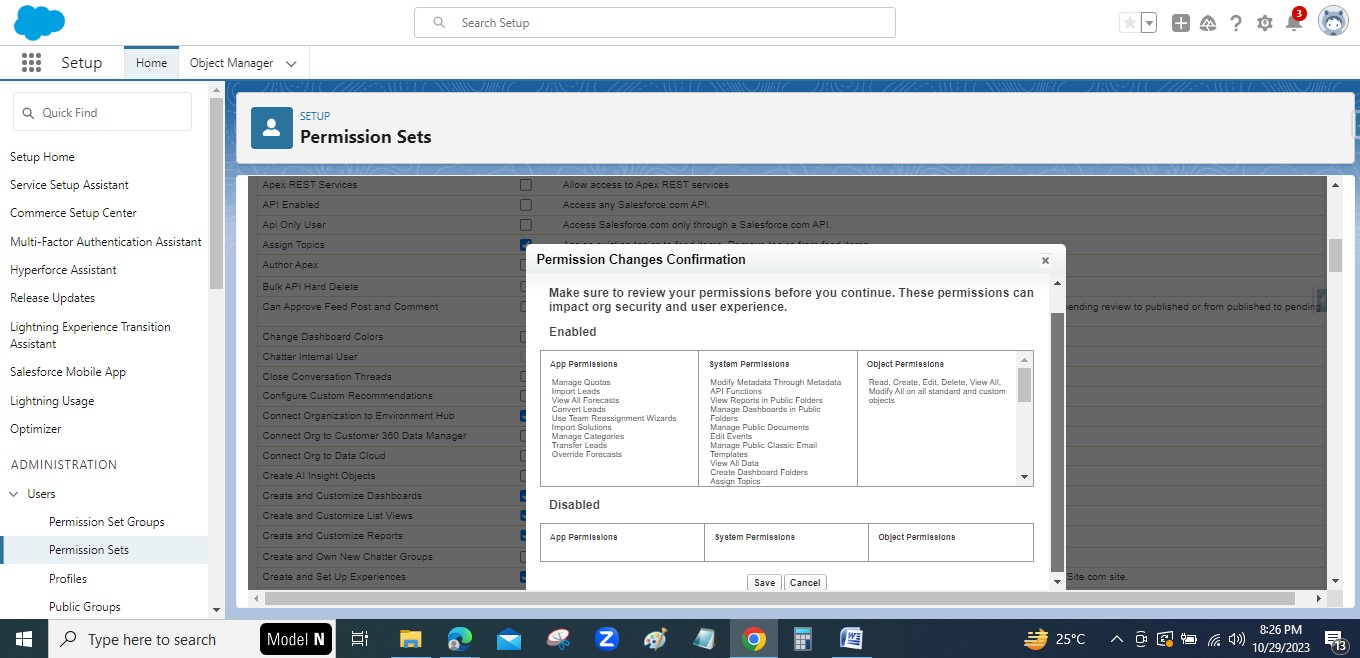Open the Windows Start menu

point(24,639)
